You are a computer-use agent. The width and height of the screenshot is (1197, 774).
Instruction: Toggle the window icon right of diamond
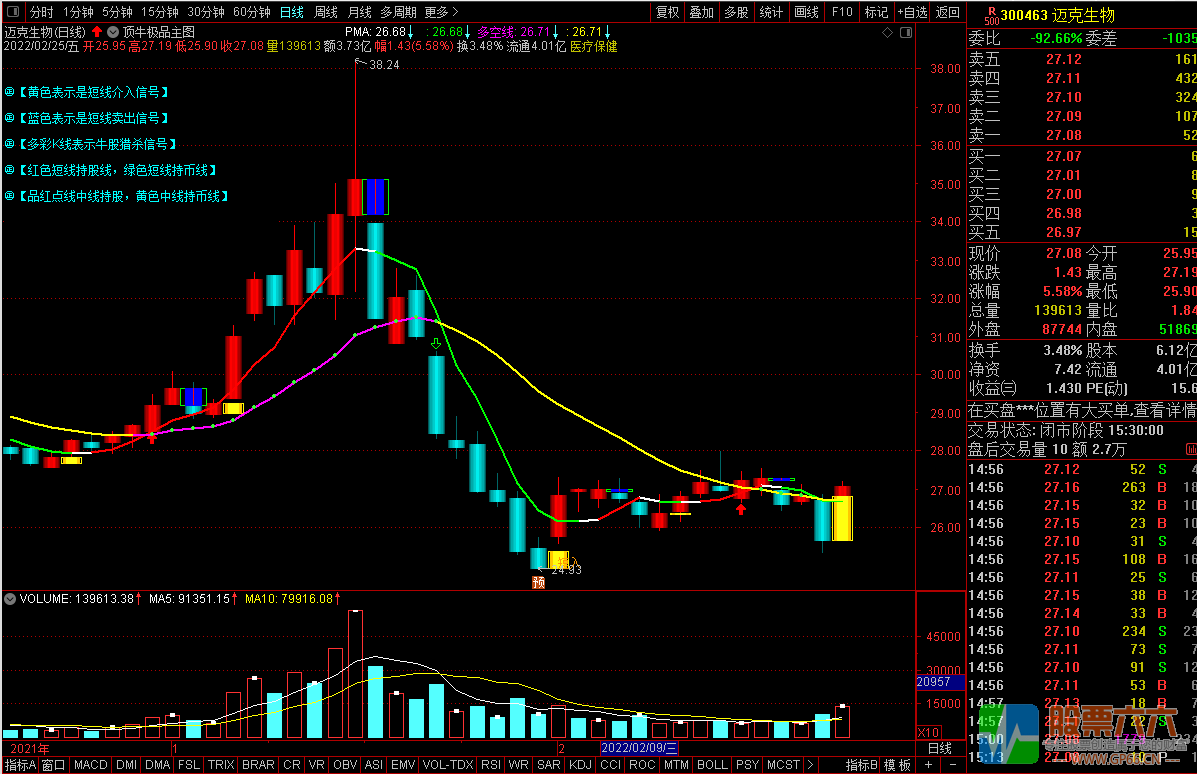click(904, 33)
